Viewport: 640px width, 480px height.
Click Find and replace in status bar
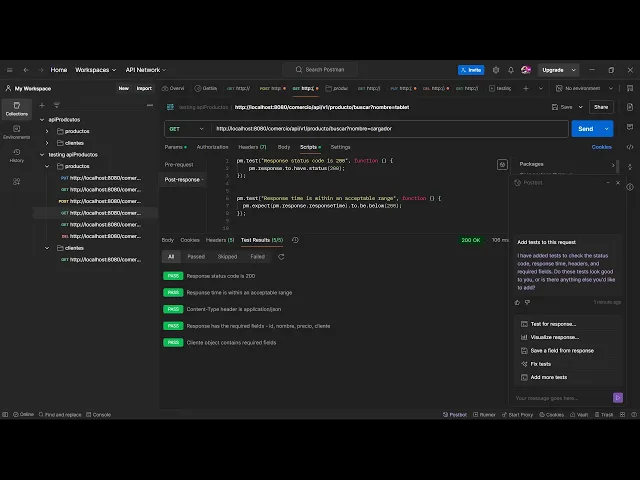pyautogui.click(x=60, y=414)
